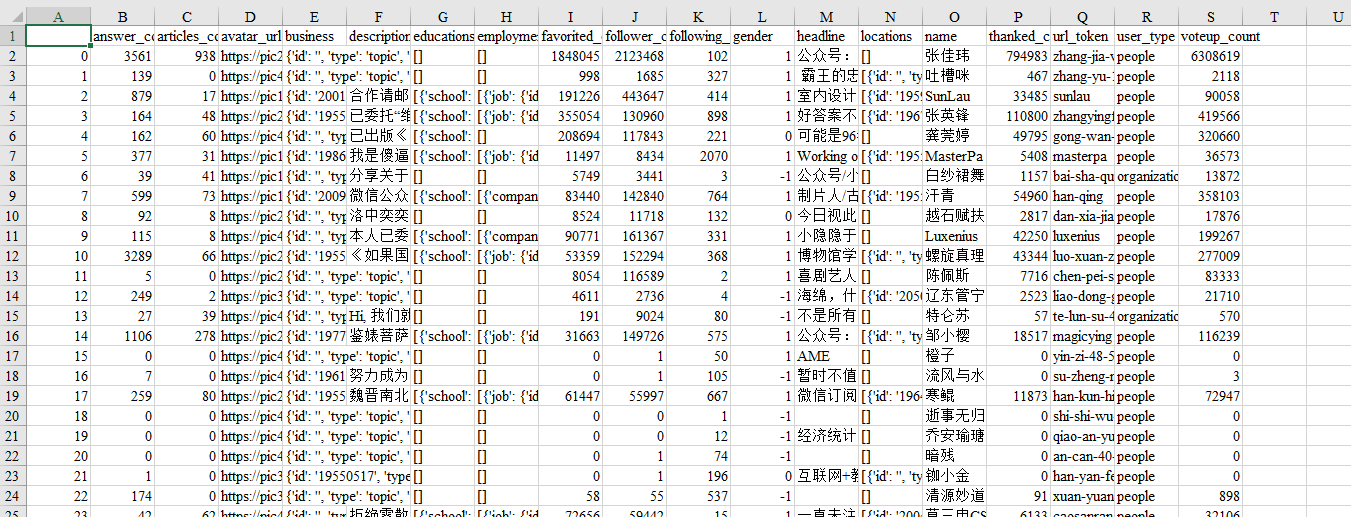The width and height of the screenshot is (1351, 517).
Task: Select row 19 header
Action: click(x=12, y=396)
